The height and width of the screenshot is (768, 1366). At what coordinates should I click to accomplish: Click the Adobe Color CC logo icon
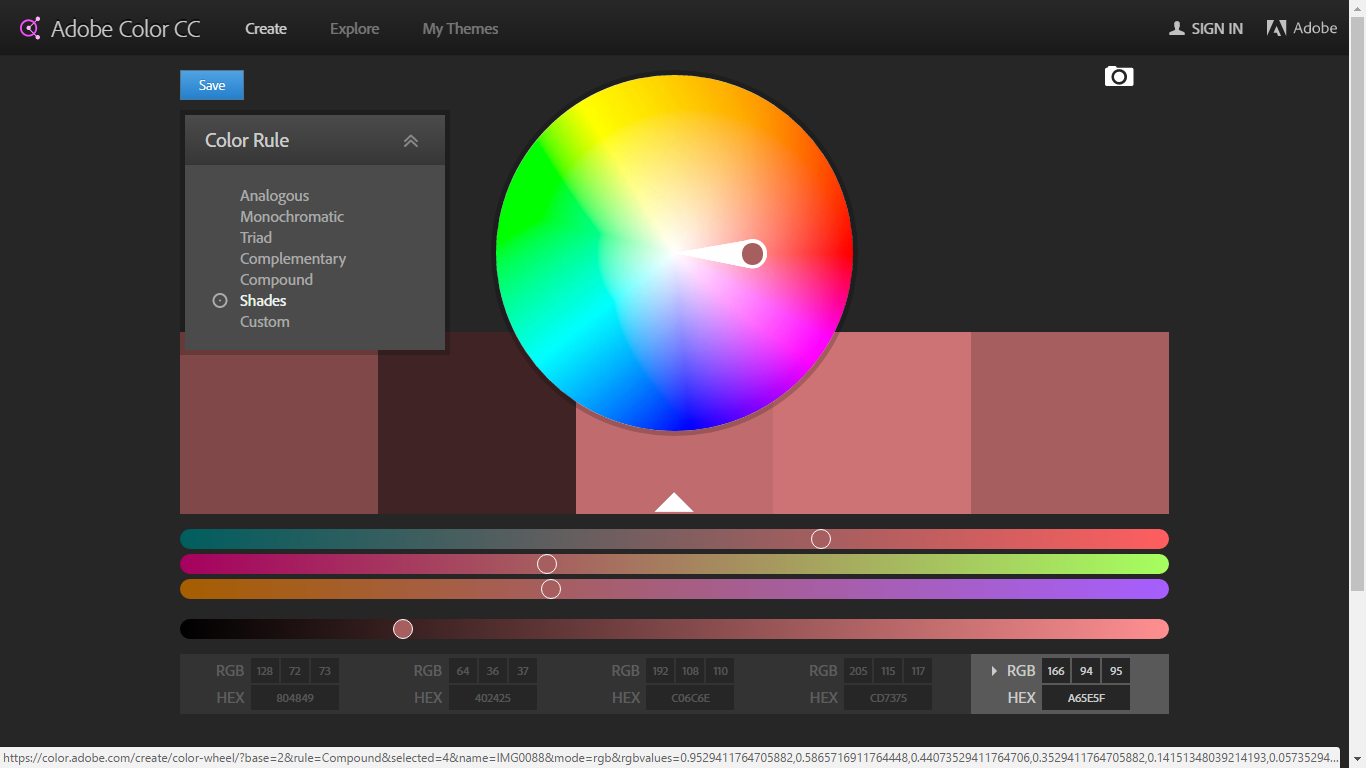pos(30,28)
